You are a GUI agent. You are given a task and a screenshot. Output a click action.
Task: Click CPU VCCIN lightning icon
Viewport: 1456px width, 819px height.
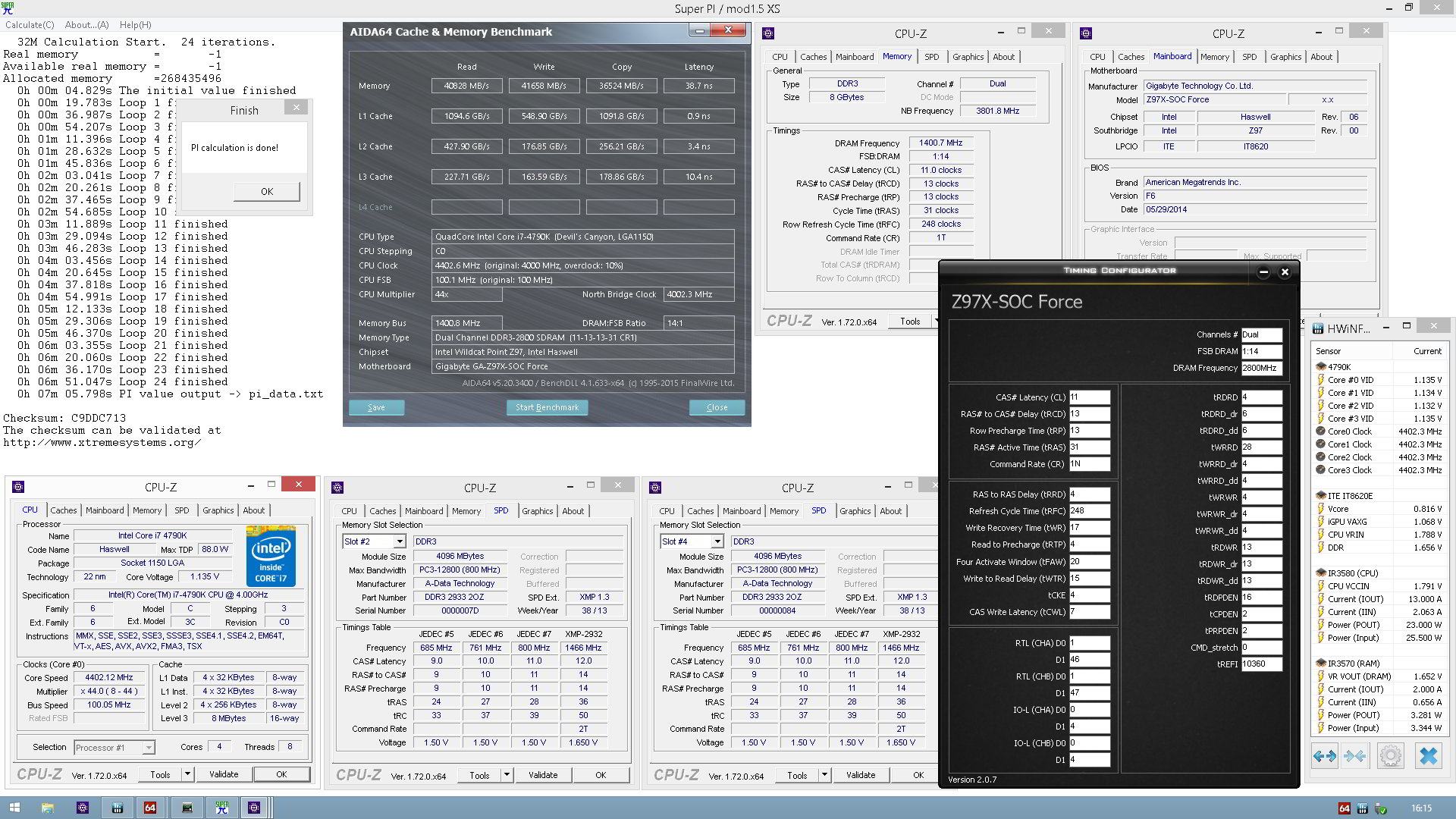(1321, 585)
